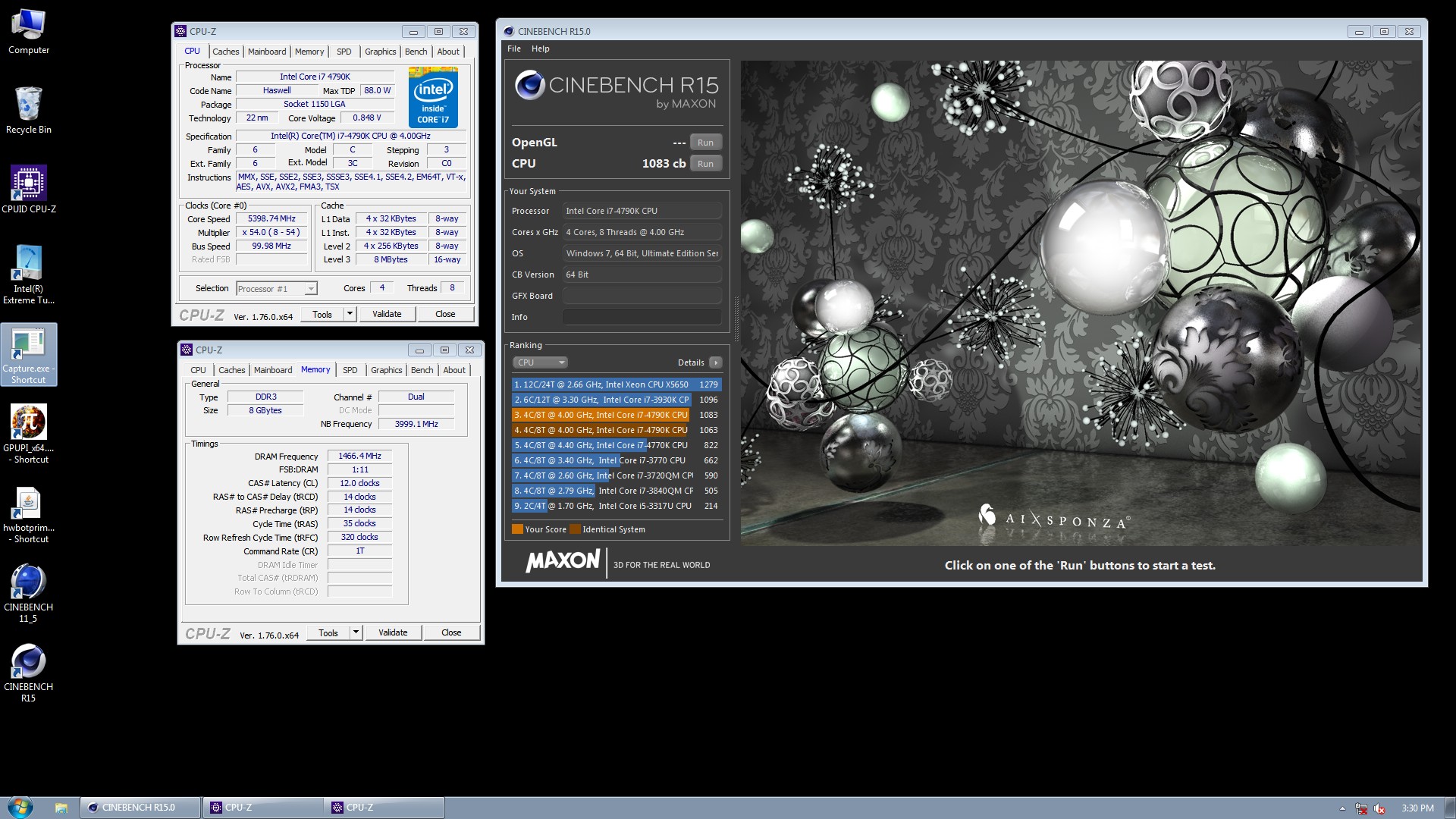Open Graphics tab in top CPU-Z

(380, 52)
